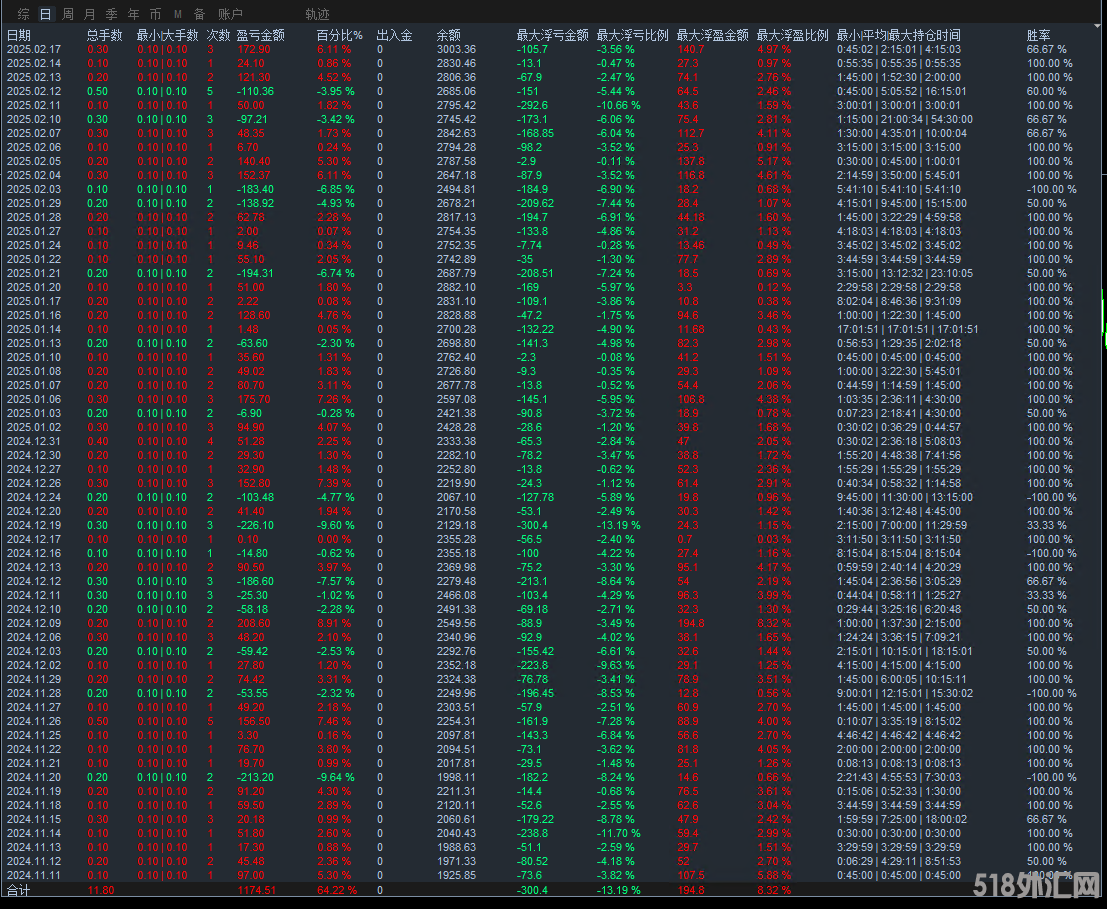This screenshot has width=1107, height=909.
Task: Sort by the 盈亏金额 column header
Action: [x=261, y=35]
